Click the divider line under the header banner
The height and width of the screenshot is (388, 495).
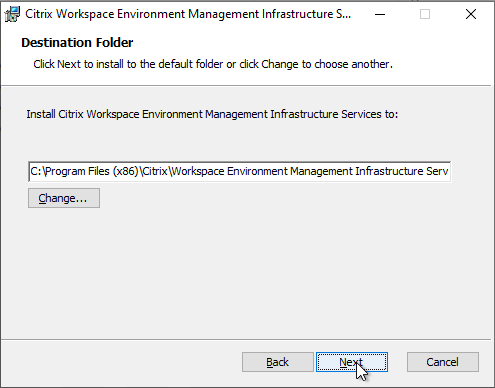pyautogui.click(x=246, y=86)
